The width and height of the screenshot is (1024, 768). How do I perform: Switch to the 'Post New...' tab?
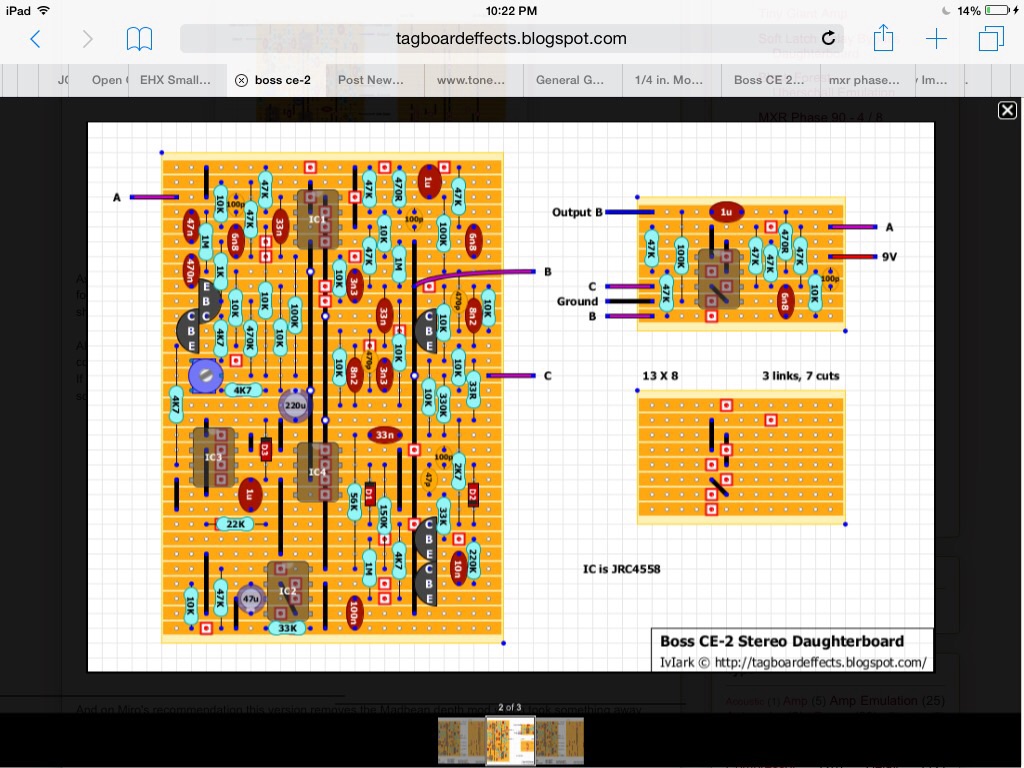coord(371,80)
